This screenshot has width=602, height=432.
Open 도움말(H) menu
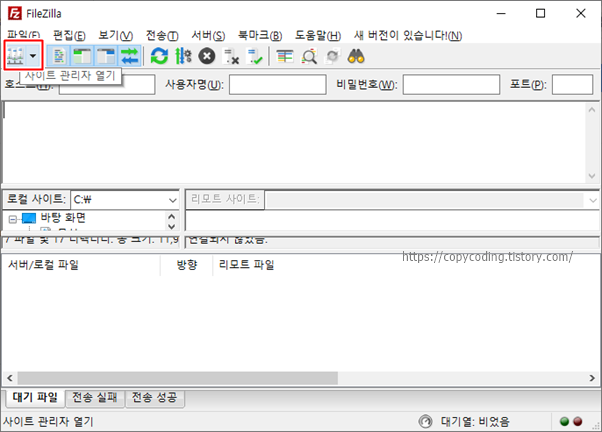pos(318,36)
